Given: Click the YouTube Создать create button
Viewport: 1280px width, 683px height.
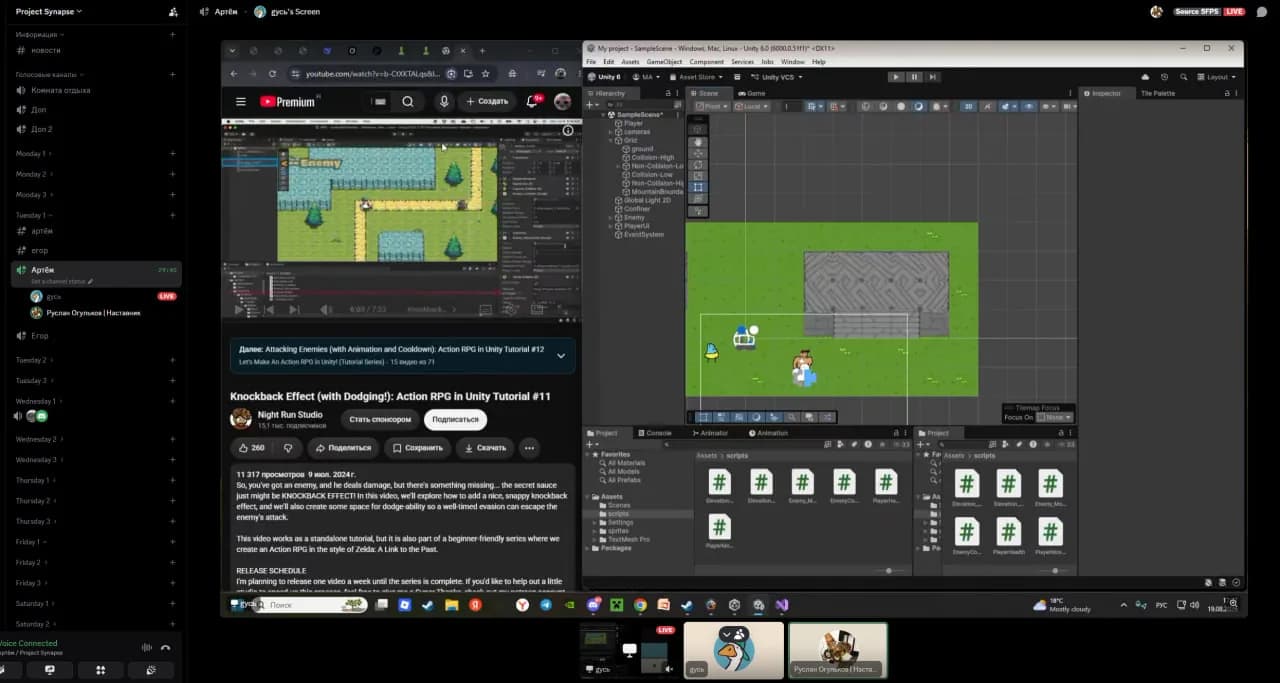Looking at the screenshot, I should click(487, 101).
